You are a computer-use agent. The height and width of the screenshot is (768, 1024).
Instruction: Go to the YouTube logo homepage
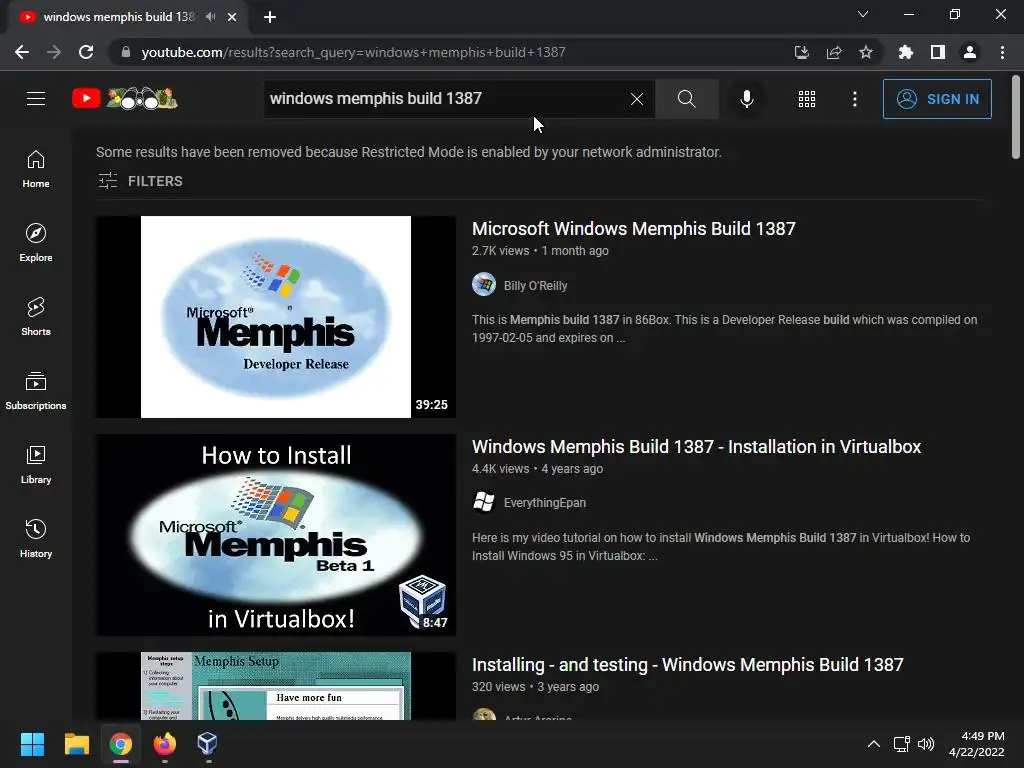coord(125,99)
